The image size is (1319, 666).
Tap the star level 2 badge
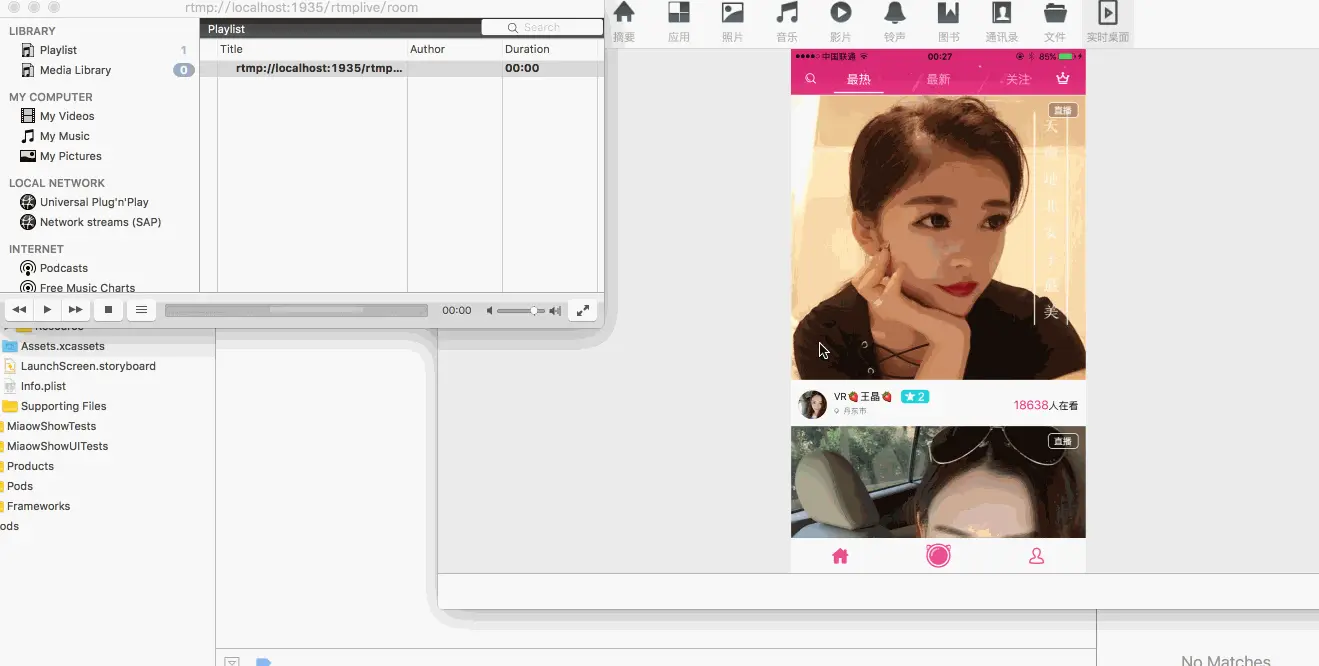(x=915, y=397)
